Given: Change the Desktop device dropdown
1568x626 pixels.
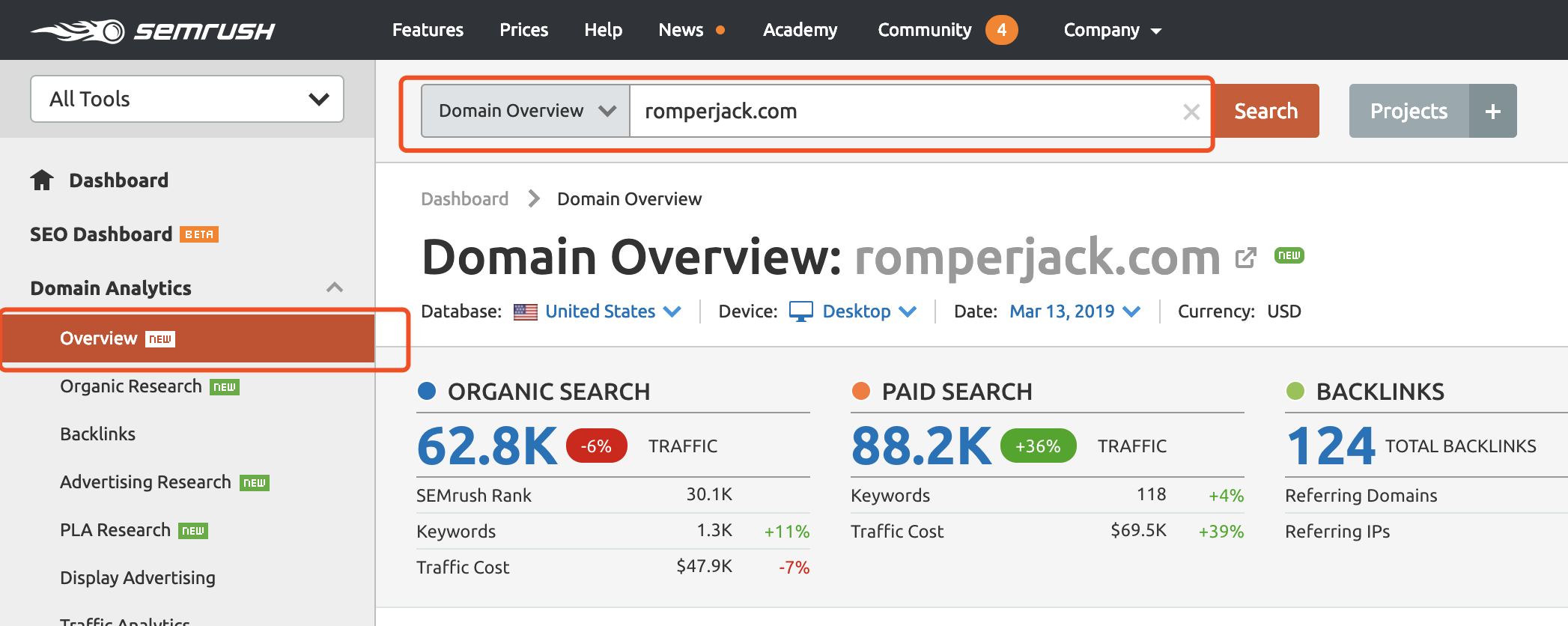Looking at the screenshot, I should tap(869, 312).
